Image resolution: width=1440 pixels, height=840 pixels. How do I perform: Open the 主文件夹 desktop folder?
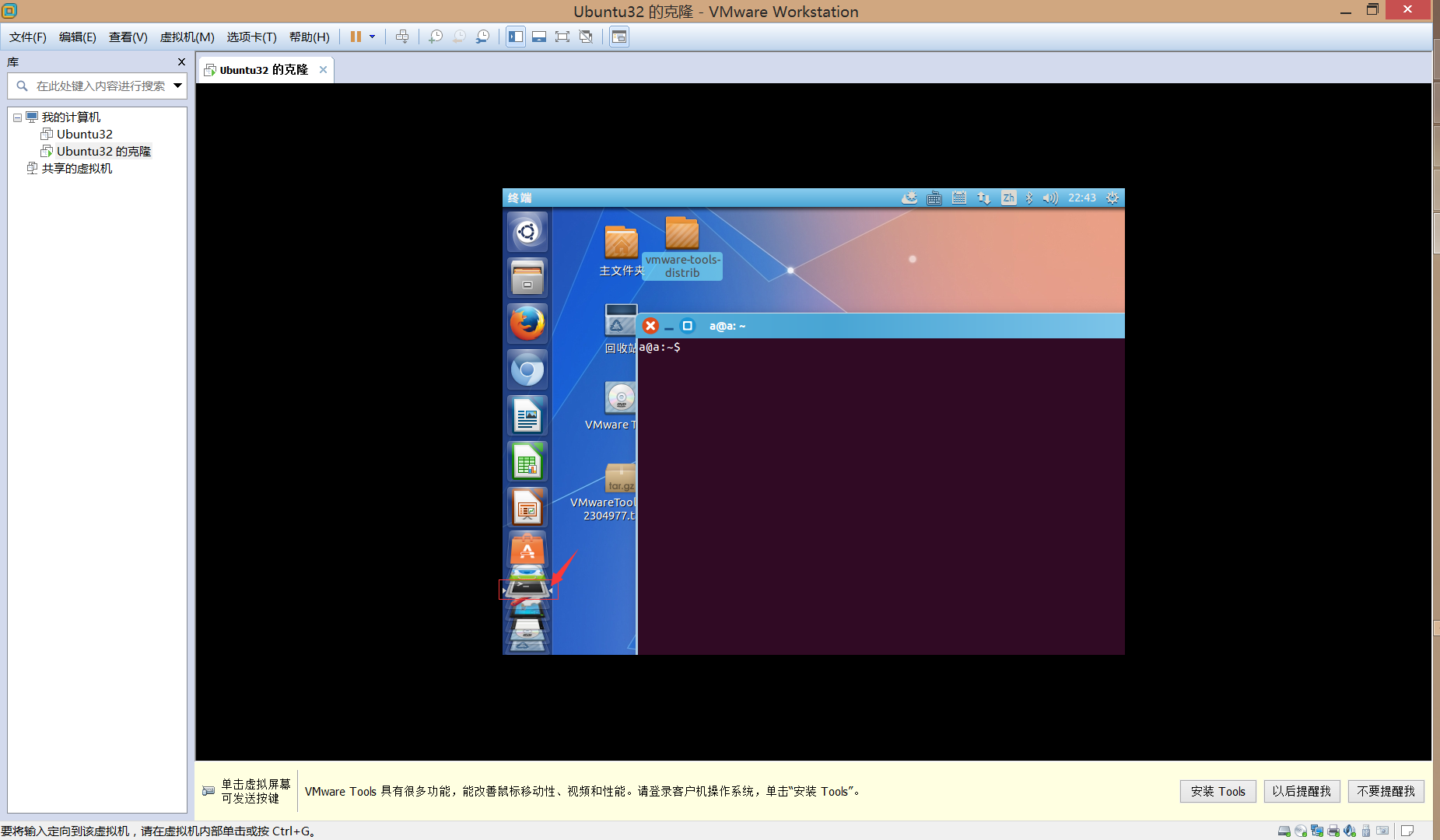pyautogui.click(x=622, y=250)
